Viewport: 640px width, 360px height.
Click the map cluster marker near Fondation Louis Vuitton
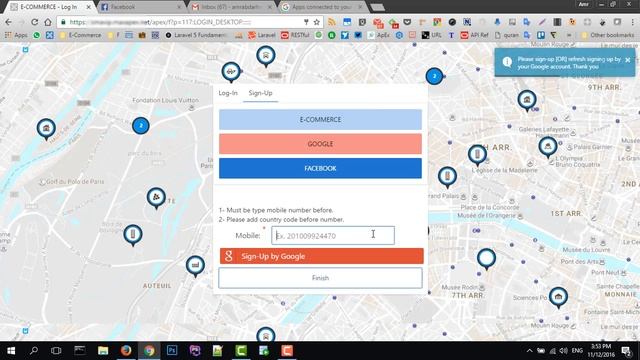140,126
